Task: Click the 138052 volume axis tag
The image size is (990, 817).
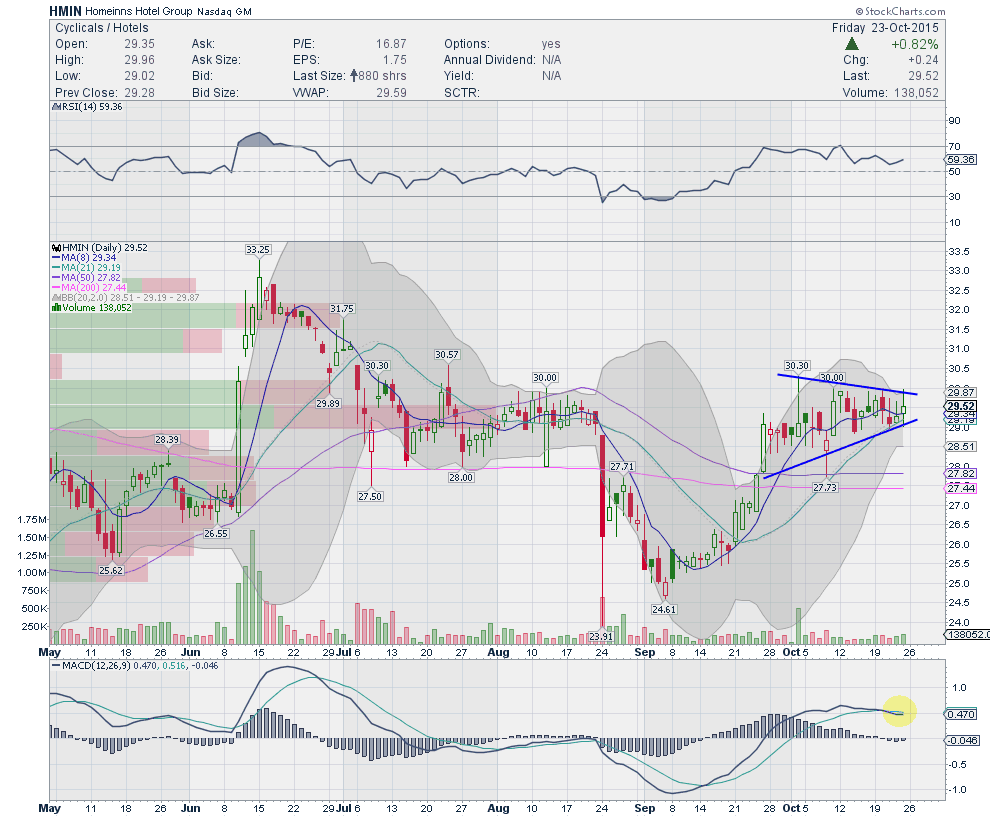Action: 967,635
